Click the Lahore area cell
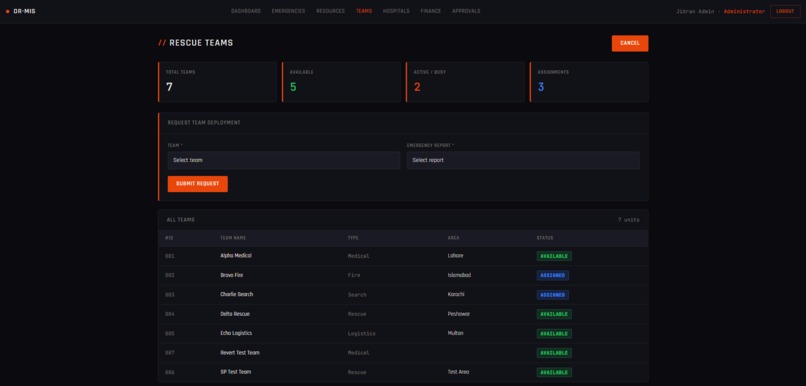Viewport: 806px width, 386px height. [455, 255]
